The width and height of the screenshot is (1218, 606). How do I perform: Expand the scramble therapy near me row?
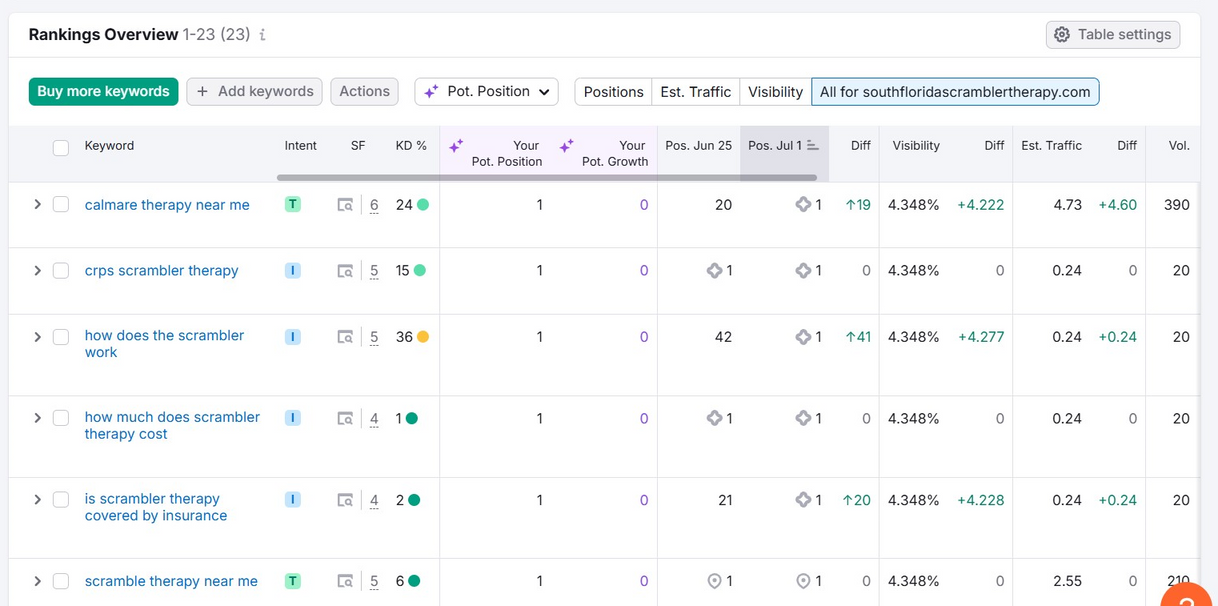(x=37, y=581)
